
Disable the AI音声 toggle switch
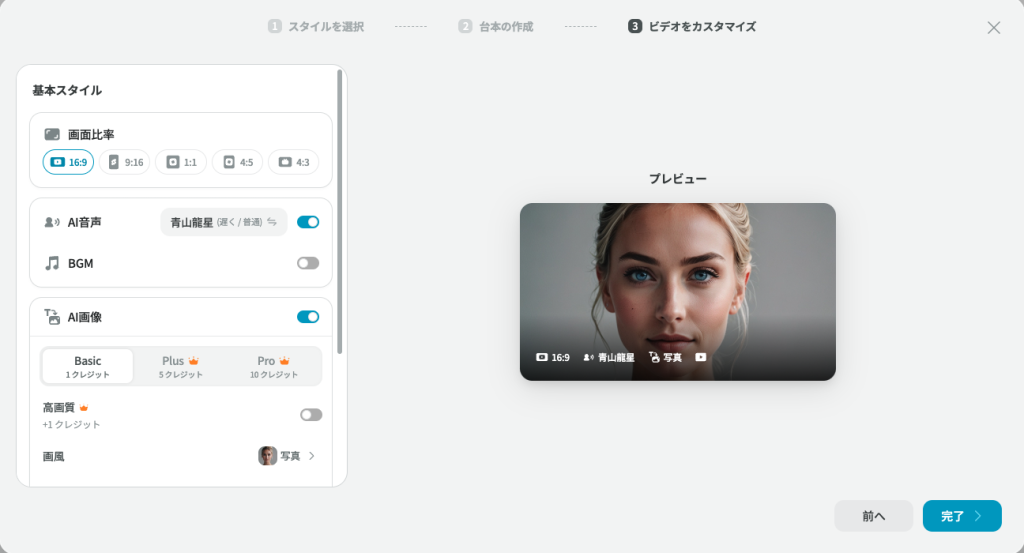click(x=308, y=222)
